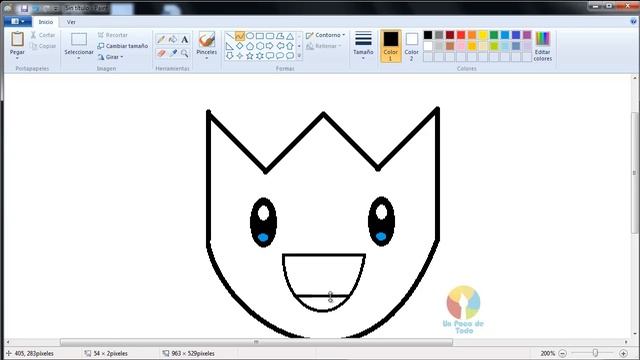This screenshot has width=640, height=360.
Task: Choose the straight Line shape
Action: click(x=230, y=36)
